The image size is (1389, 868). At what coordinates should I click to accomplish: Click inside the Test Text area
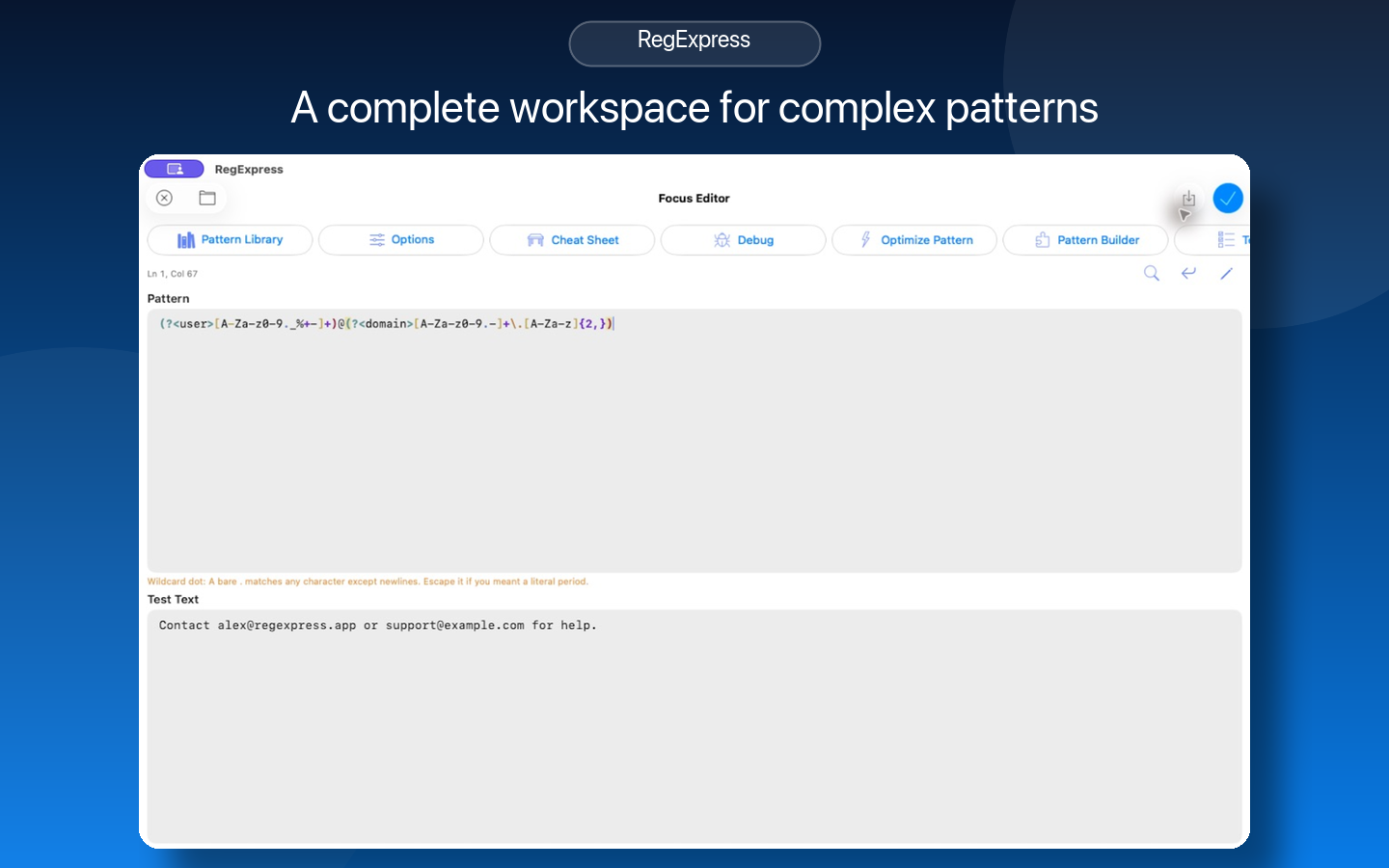[x=694, y=726]
